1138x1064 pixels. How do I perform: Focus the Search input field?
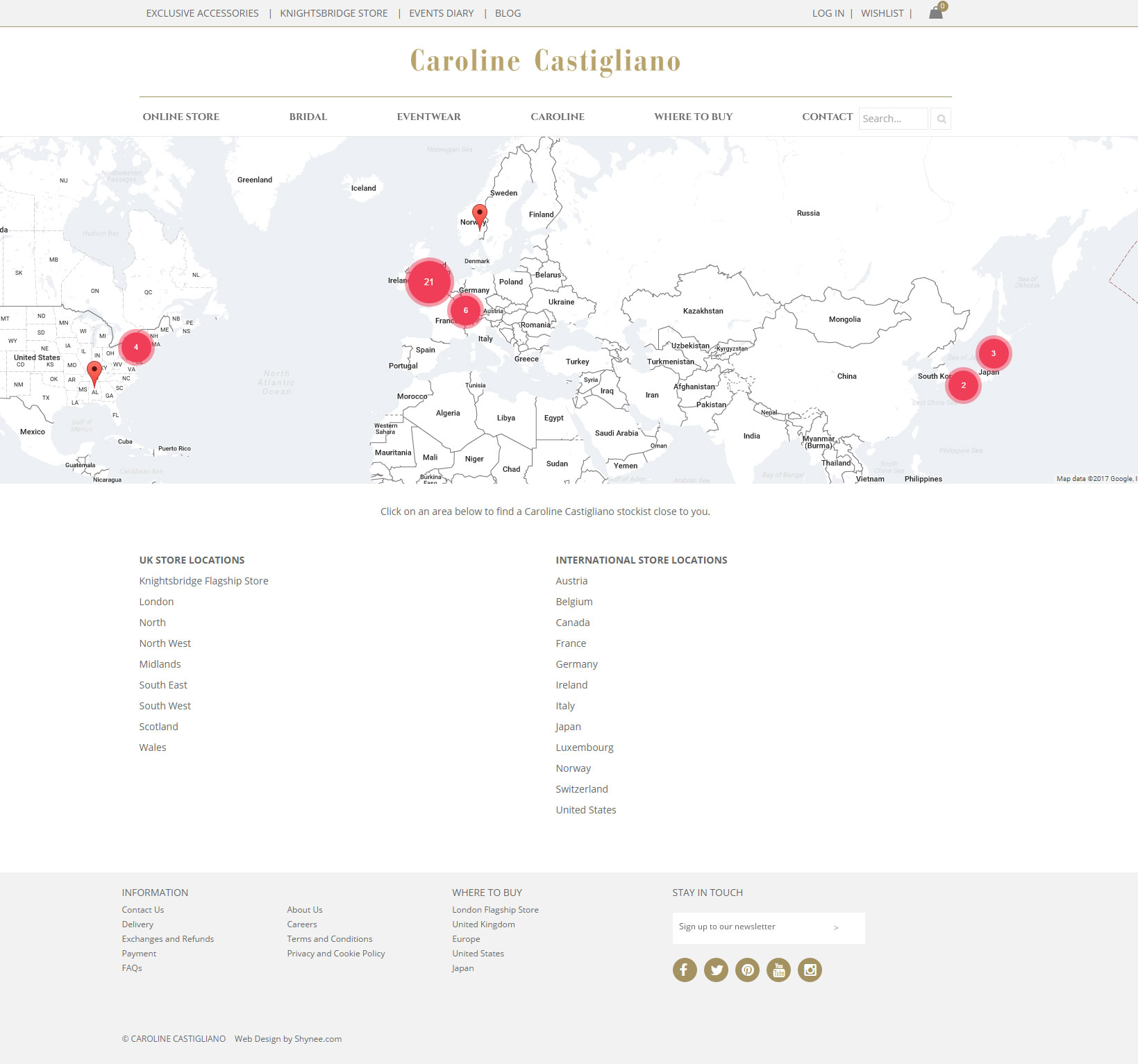[x=894, y=119]
